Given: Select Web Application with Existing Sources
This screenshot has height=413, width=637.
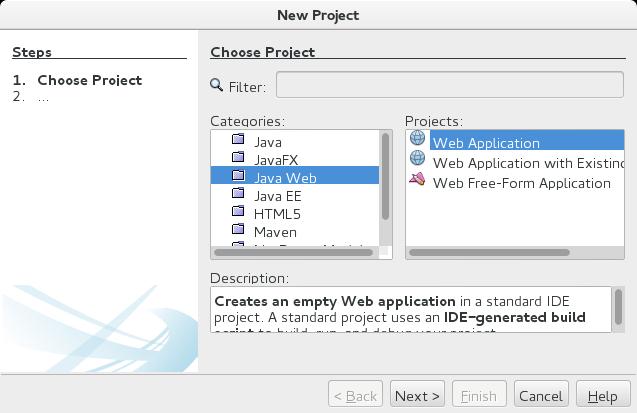Looking at the screenshot, I should [528, 163].
